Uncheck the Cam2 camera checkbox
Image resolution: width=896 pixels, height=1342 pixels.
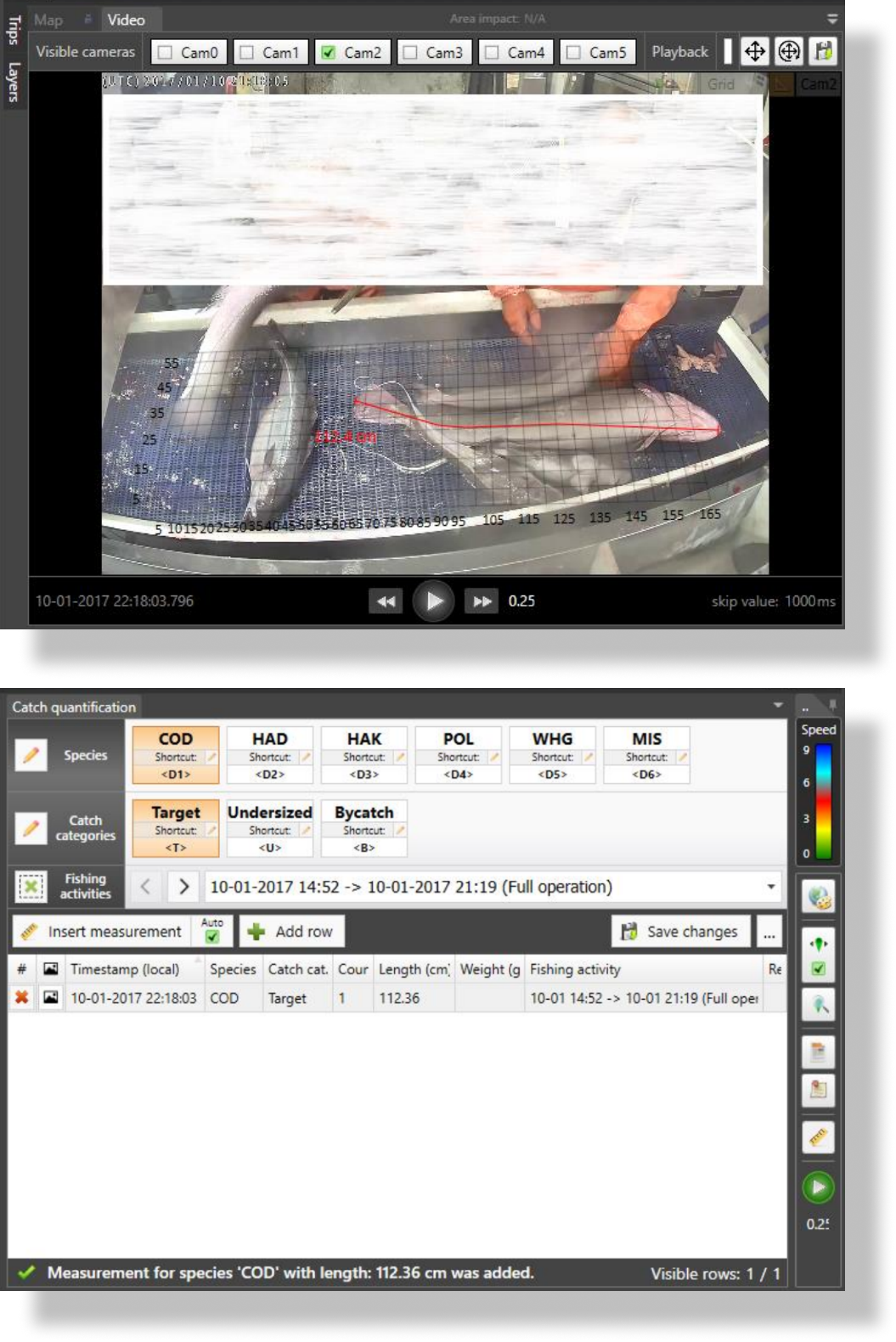click(x=329, y=53)
